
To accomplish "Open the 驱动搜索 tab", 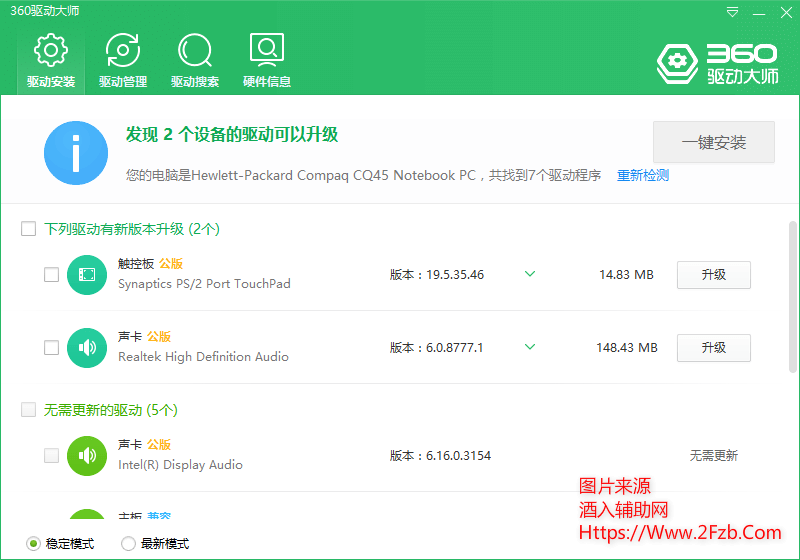I will (195, 61).
